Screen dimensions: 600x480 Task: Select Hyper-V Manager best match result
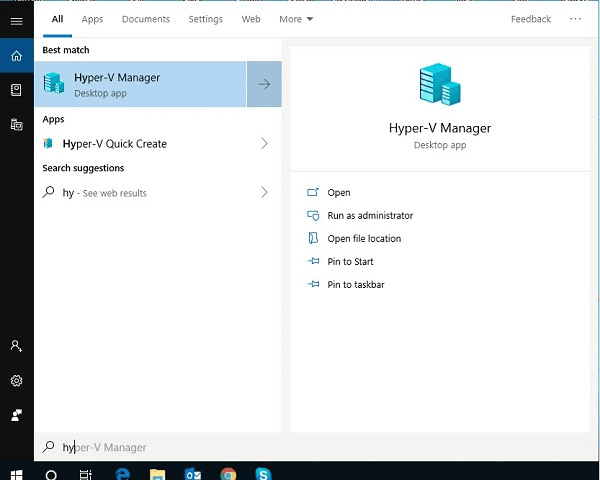pos(140,84)
